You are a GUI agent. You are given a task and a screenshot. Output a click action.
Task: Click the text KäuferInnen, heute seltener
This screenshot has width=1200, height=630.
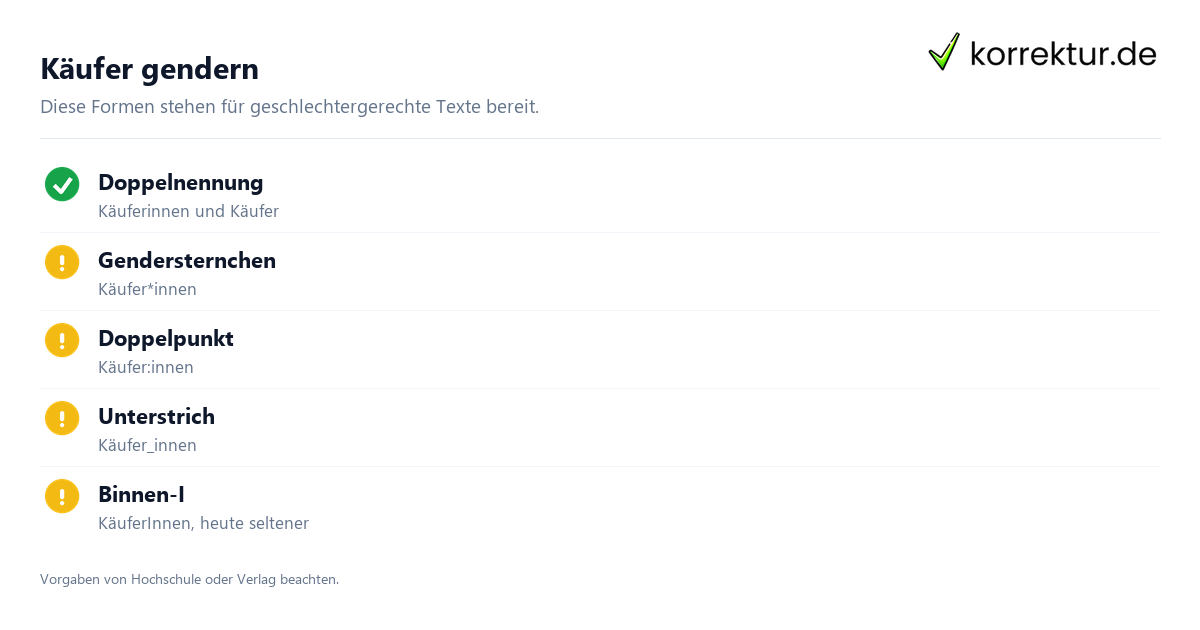click(x=203, y=524)
